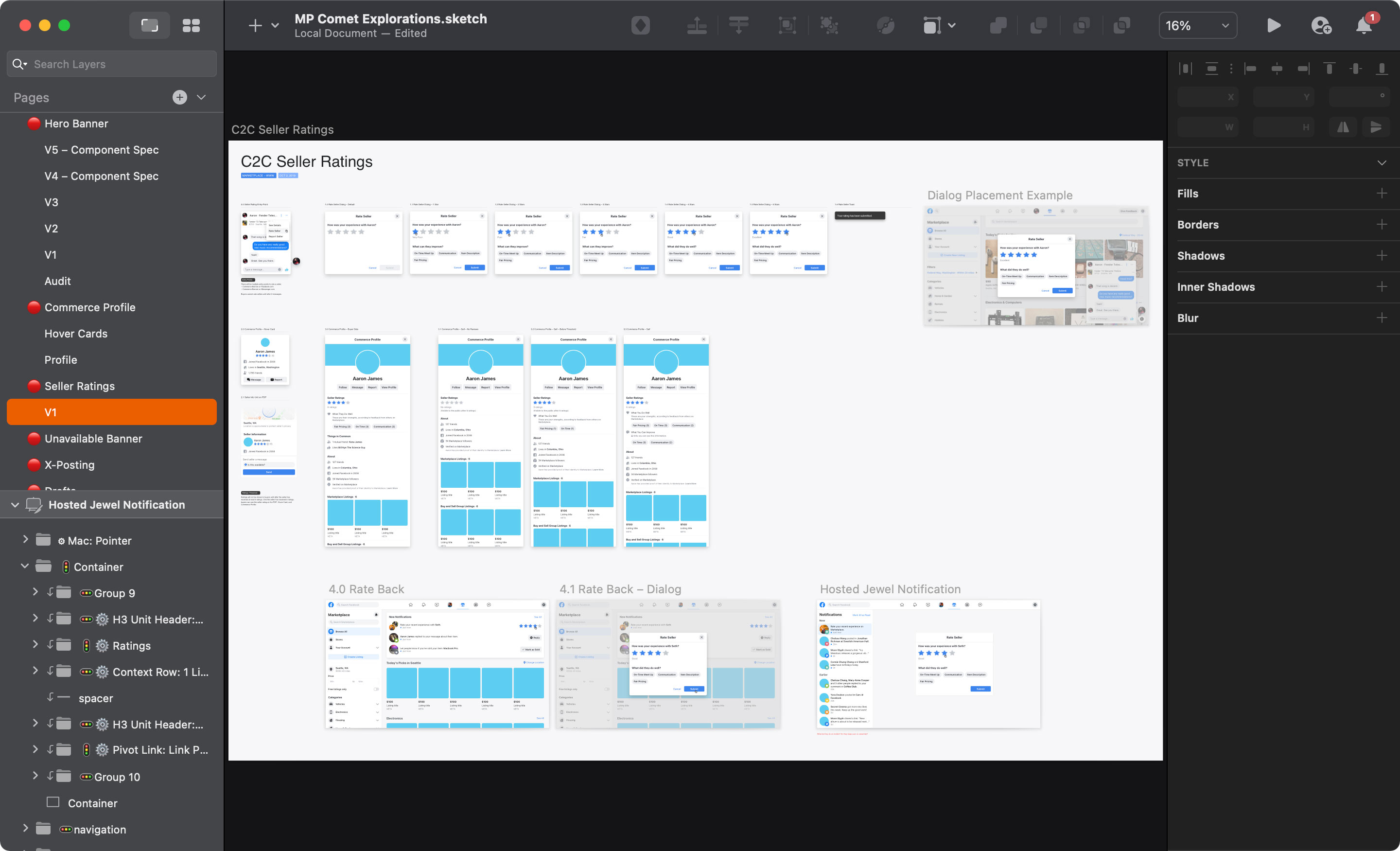Add a new Fill style
Image resolution: width=1400 pixels, height=851 pixels.
[1382, 194]
